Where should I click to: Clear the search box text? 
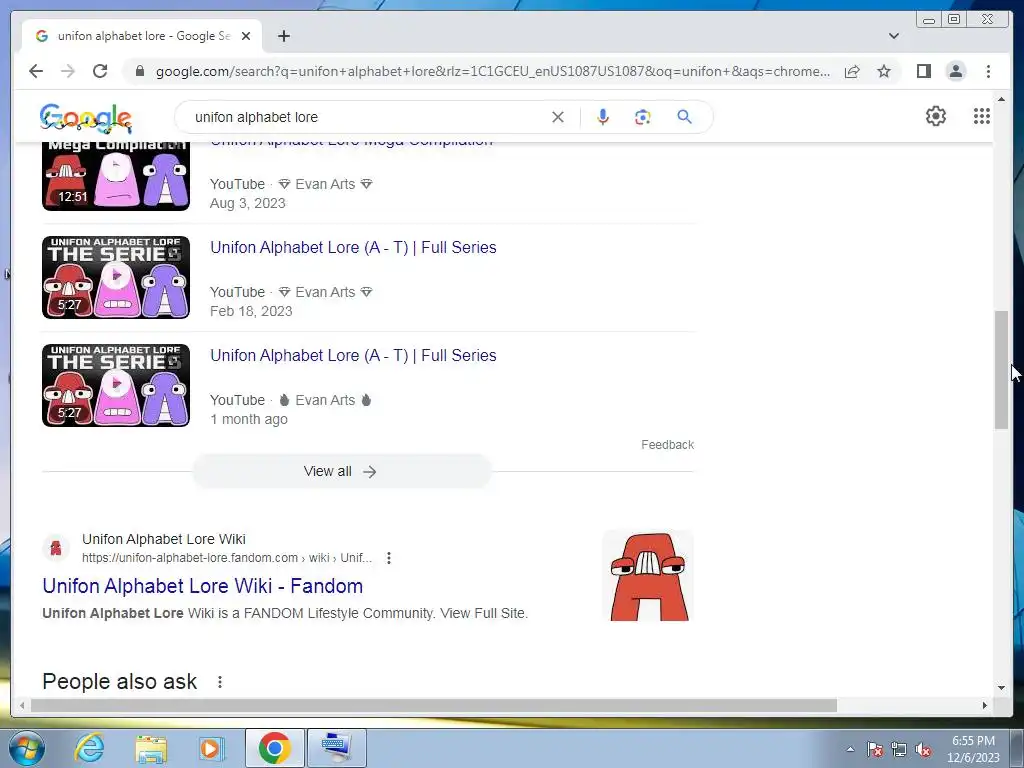558,117
